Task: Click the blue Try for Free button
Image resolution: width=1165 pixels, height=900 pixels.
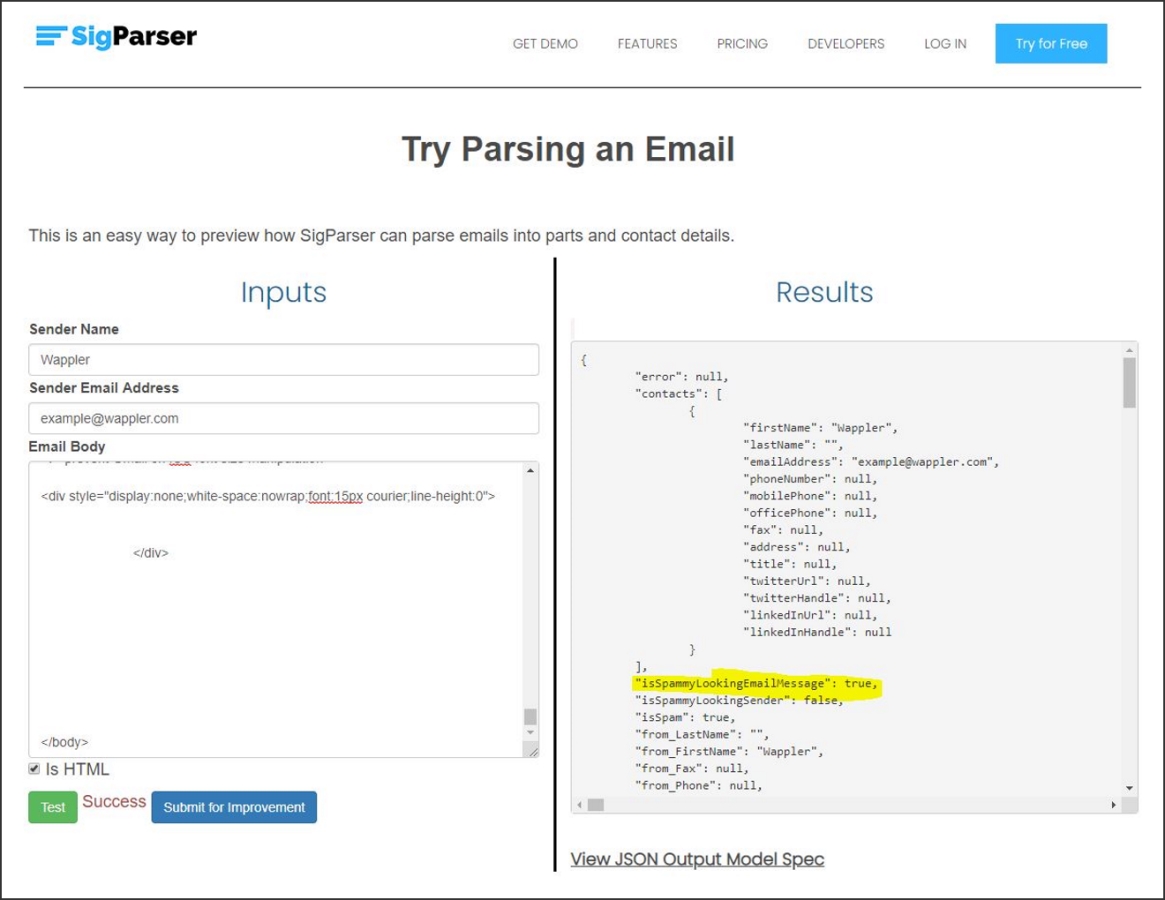Action: (1051, 43)
